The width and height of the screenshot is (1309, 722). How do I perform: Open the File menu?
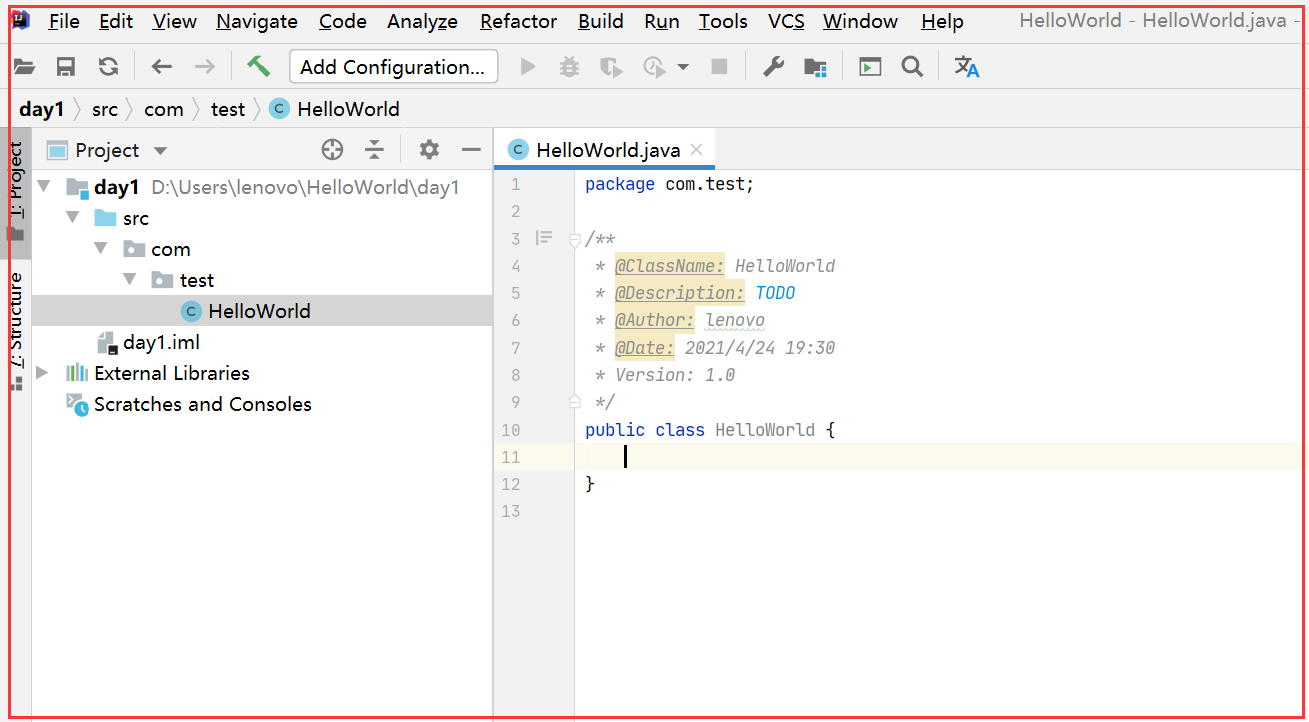[x=64, y=21]
